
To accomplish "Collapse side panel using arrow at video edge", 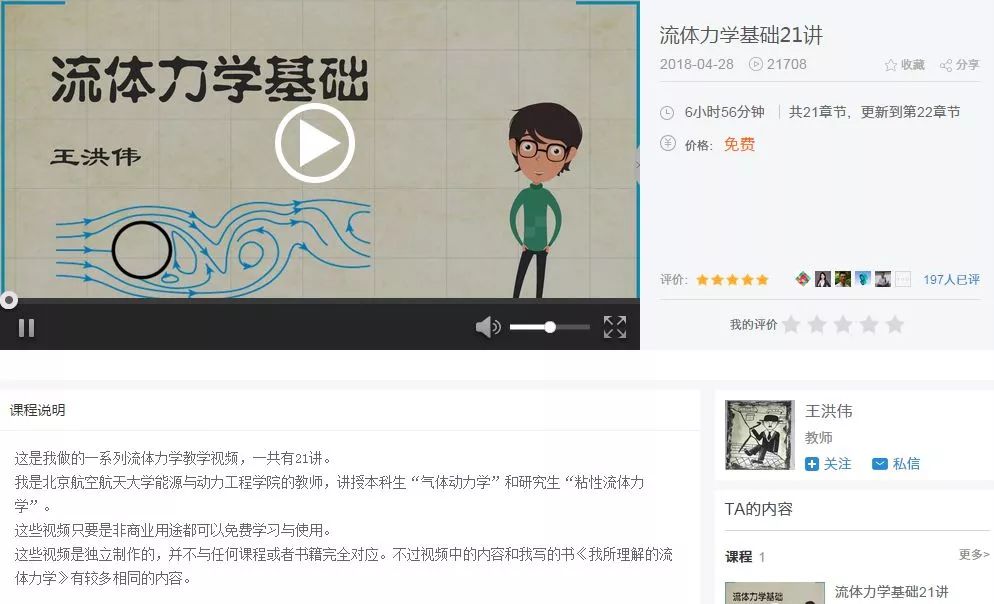I will [x=637, y=165].
